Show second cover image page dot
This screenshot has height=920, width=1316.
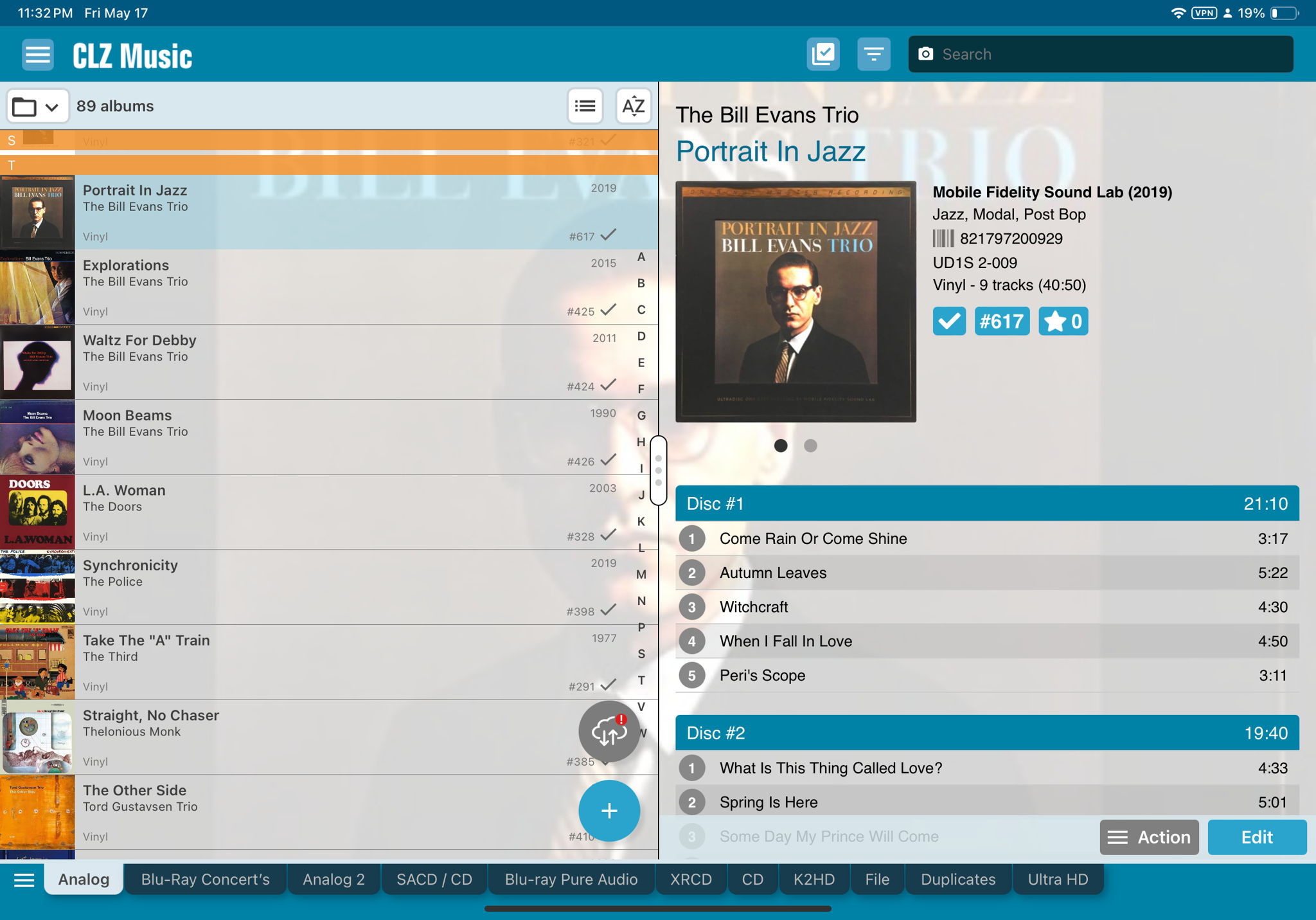point(810,446)
